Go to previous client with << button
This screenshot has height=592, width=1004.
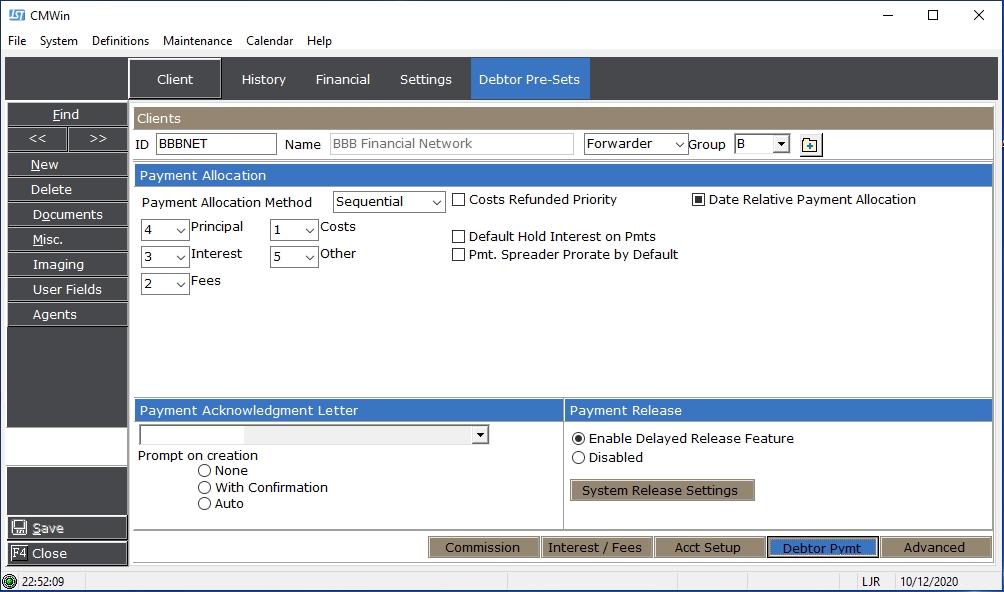37,139
